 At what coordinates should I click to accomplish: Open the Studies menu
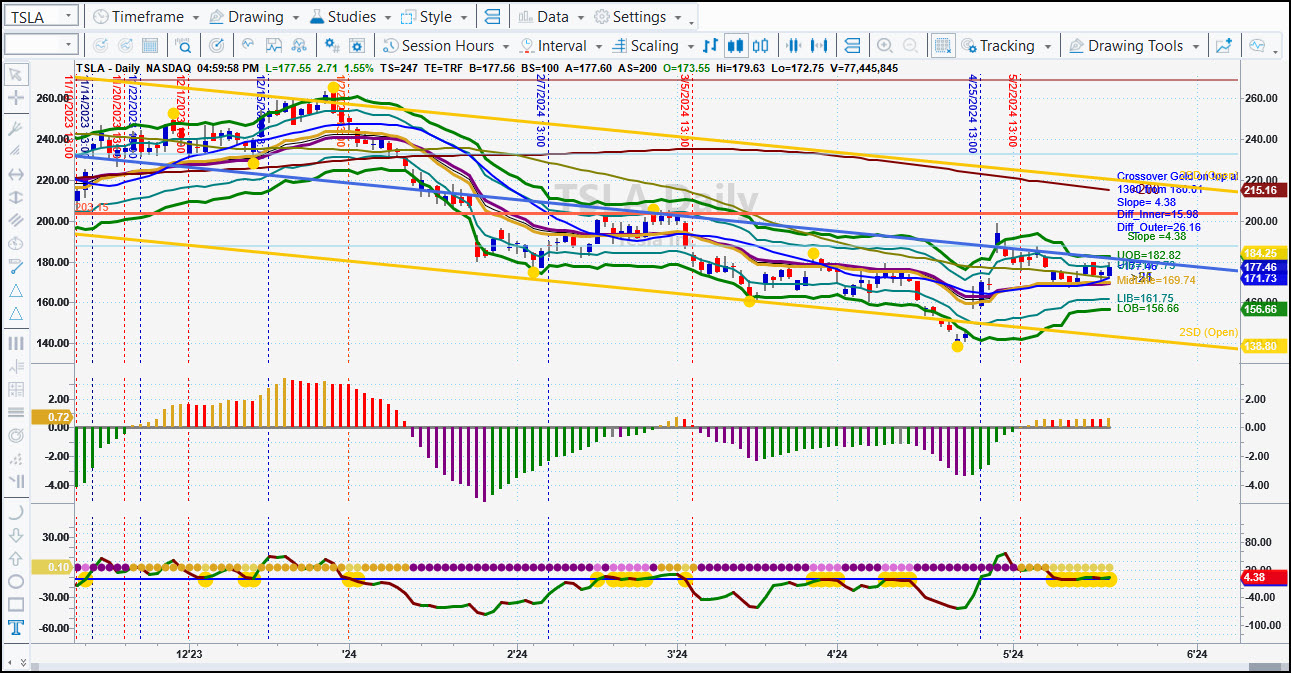click(x=351, y=17)
